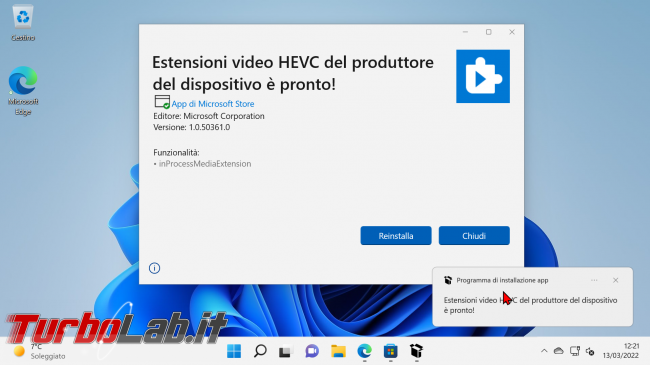The image size is (650, 365).
Task: Click the inProcessMediaExtension capability text
Action: click(205, 164)
